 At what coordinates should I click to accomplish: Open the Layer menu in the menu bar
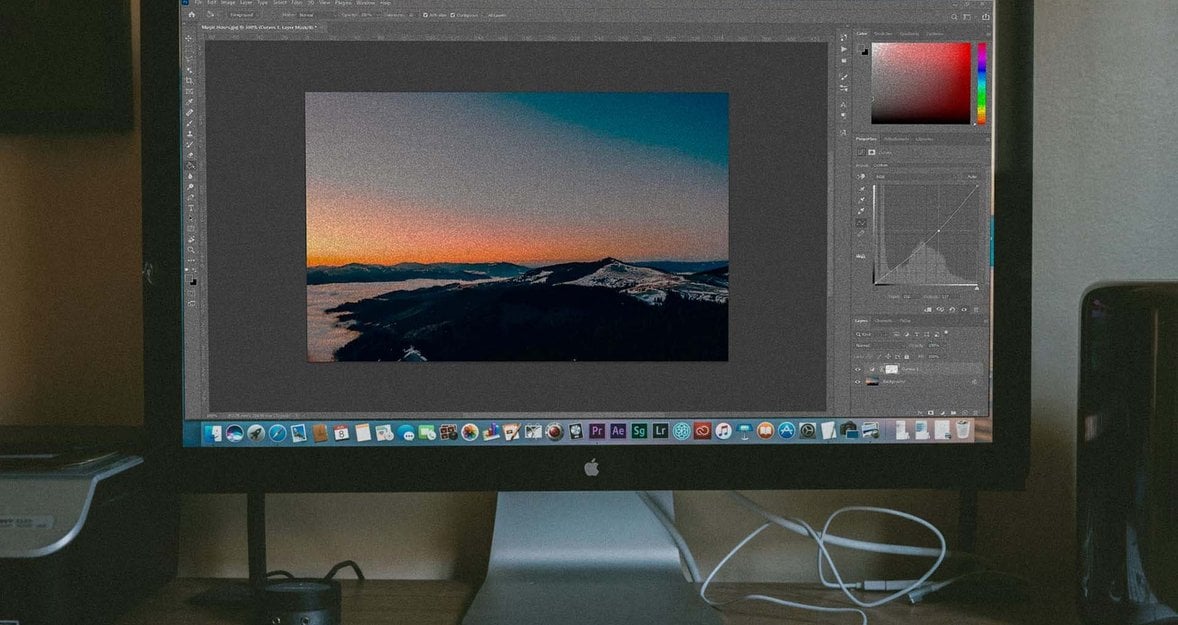[245, 3]
